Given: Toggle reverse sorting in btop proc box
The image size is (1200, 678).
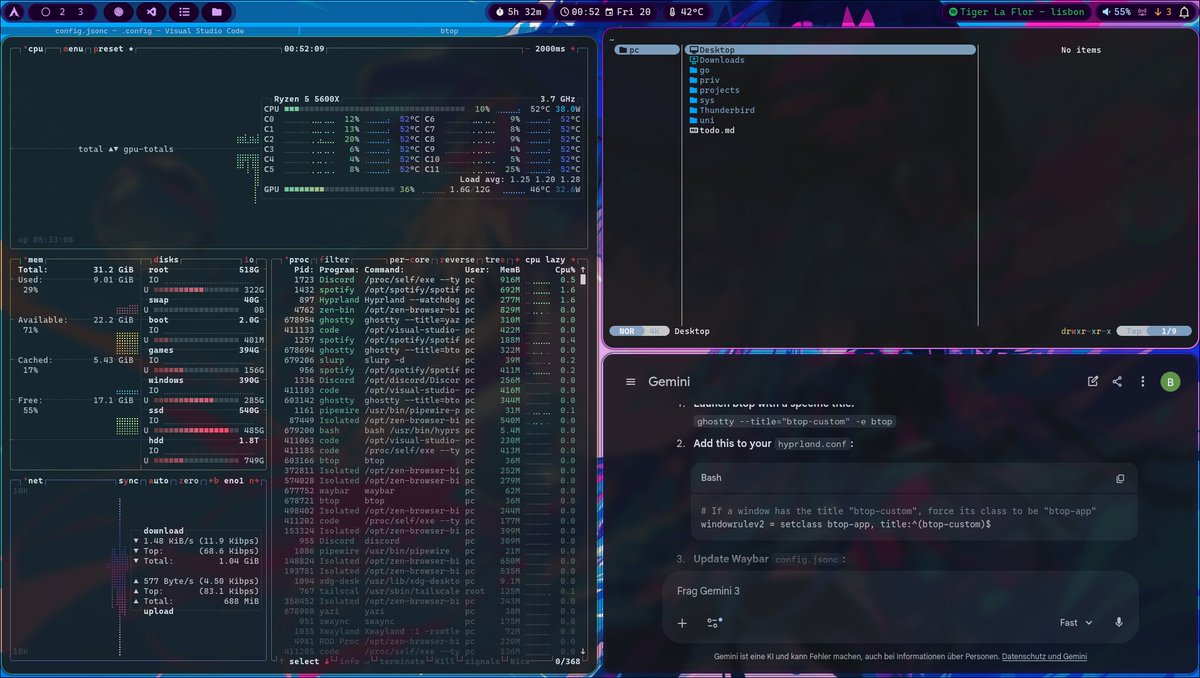Looking at the screenshot, I should [x=457, y=259].
